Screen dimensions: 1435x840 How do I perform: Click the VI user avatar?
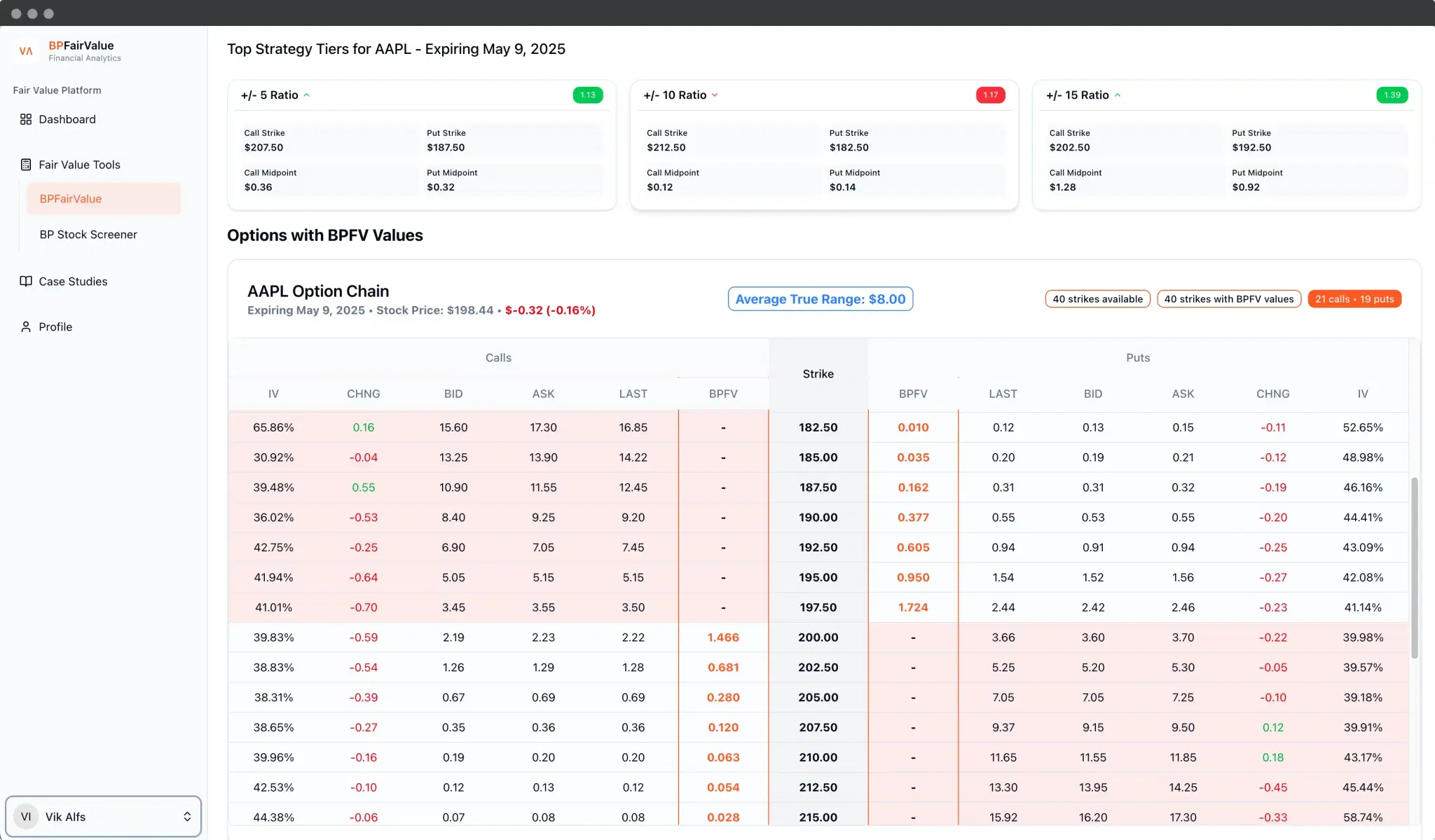[x=26, y=817]
